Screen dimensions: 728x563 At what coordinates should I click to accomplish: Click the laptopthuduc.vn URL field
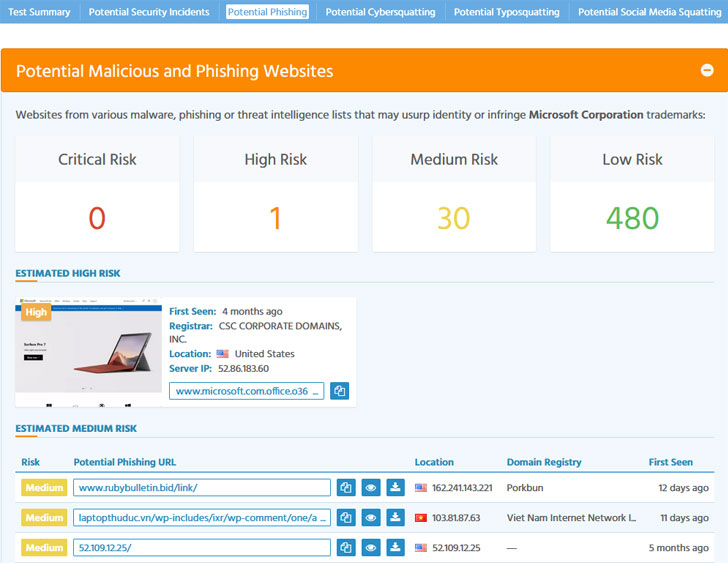pos(202,518)
